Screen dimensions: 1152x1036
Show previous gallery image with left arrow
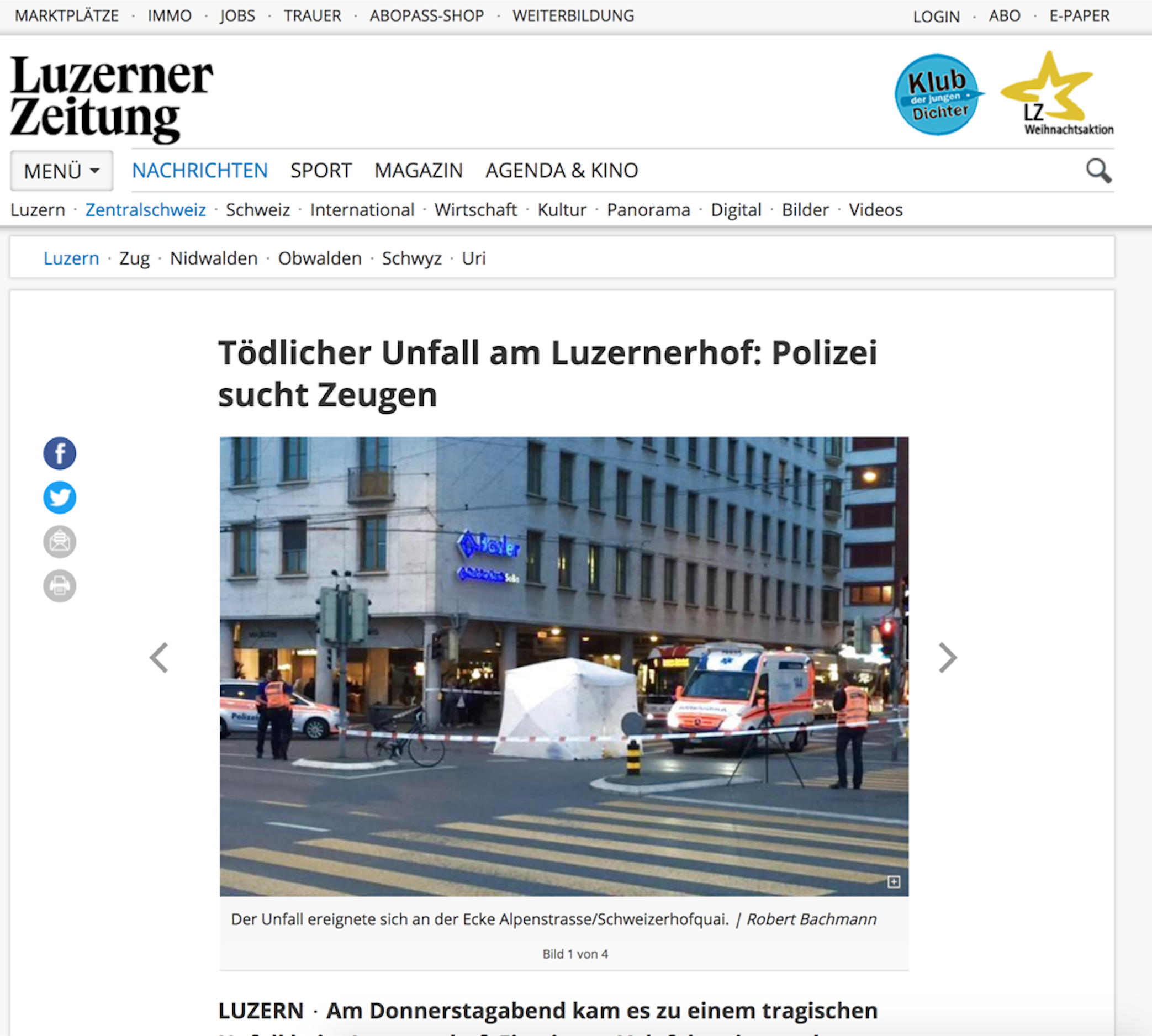[159, 658]
